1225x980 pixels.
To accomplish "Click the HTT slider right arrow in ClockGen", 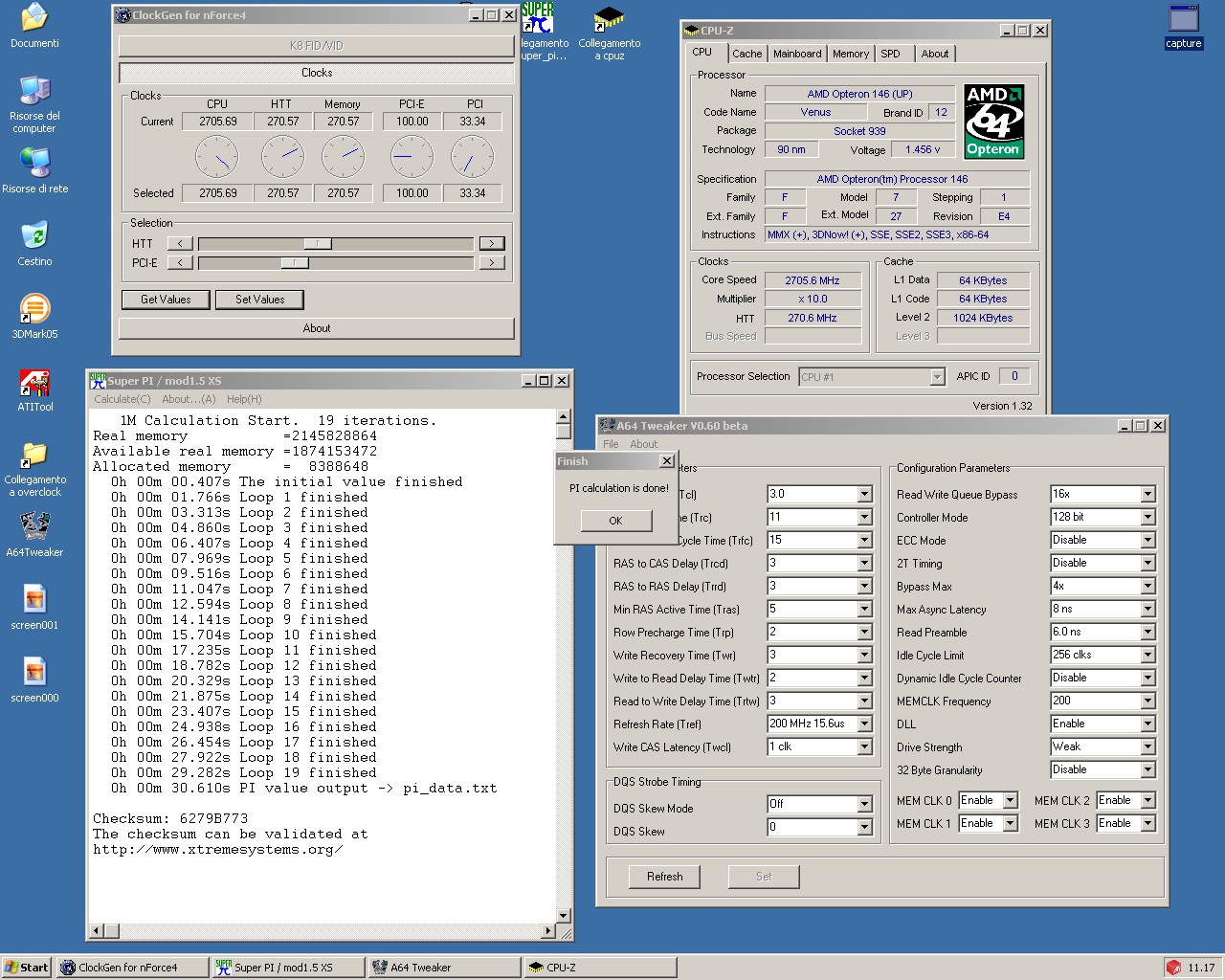I will 492,244.
